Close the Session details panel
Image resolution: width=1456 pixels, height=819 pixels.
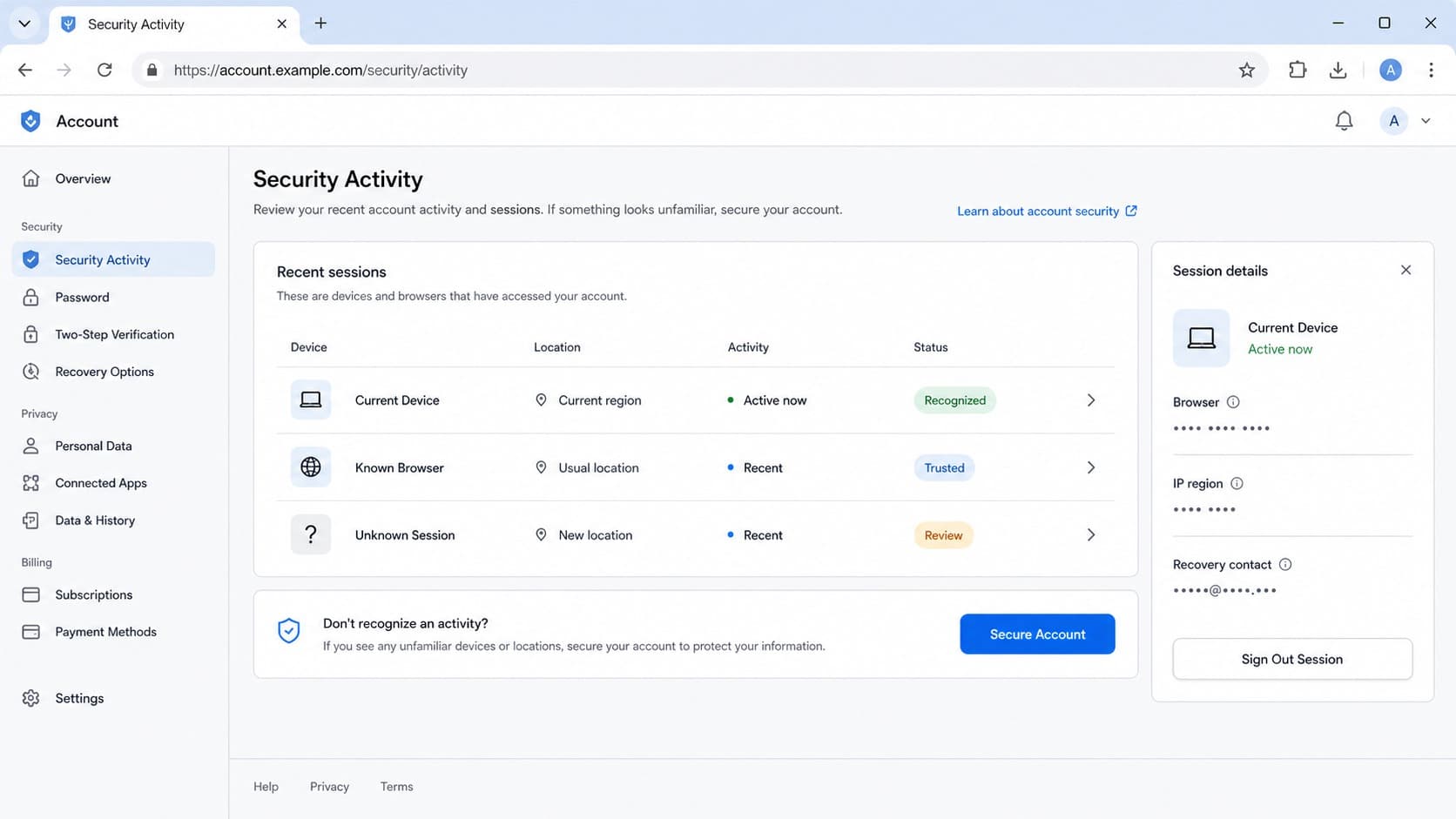pos(1405,270)
